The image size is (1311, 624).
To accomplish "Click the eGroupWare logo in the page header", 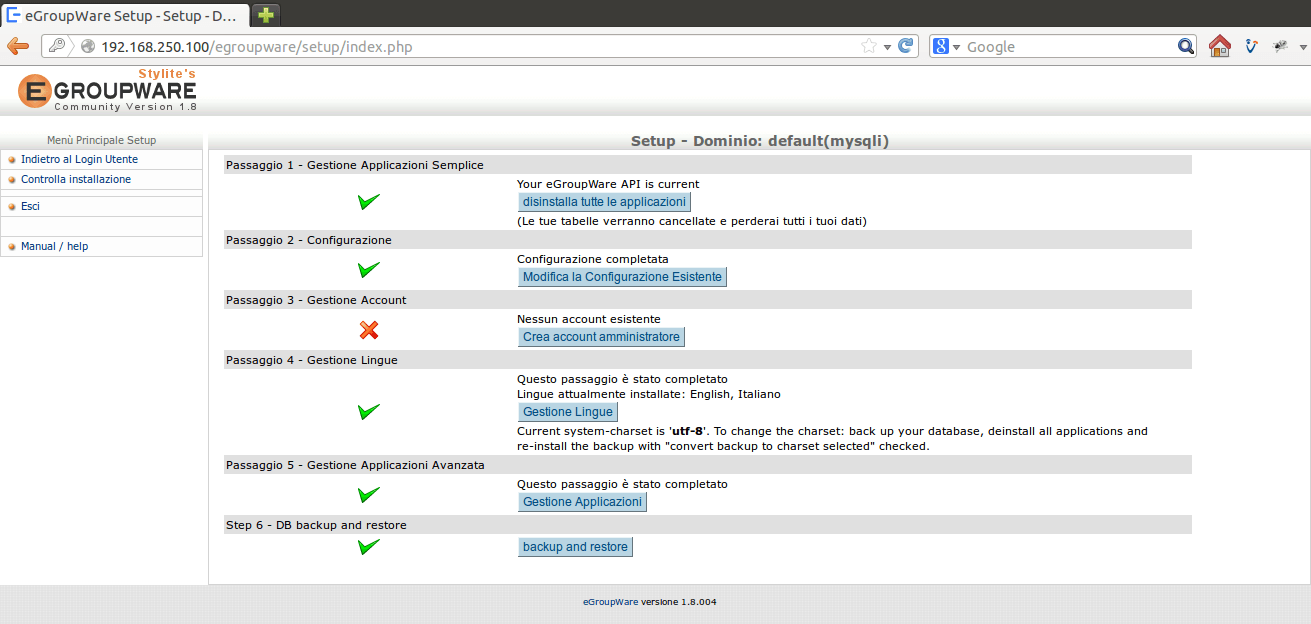I will pyautogui.click(x=107, y=90).
